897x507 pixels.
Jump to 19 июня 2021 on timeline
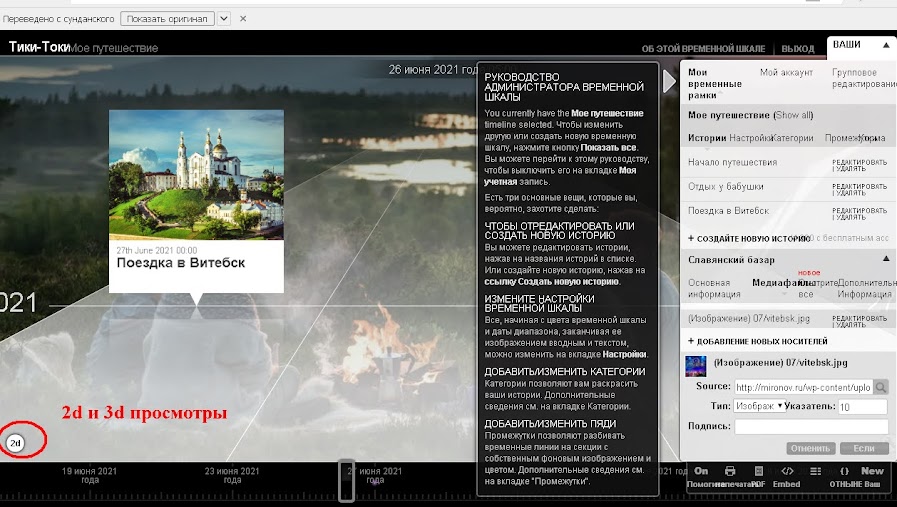tap(89, 475)
